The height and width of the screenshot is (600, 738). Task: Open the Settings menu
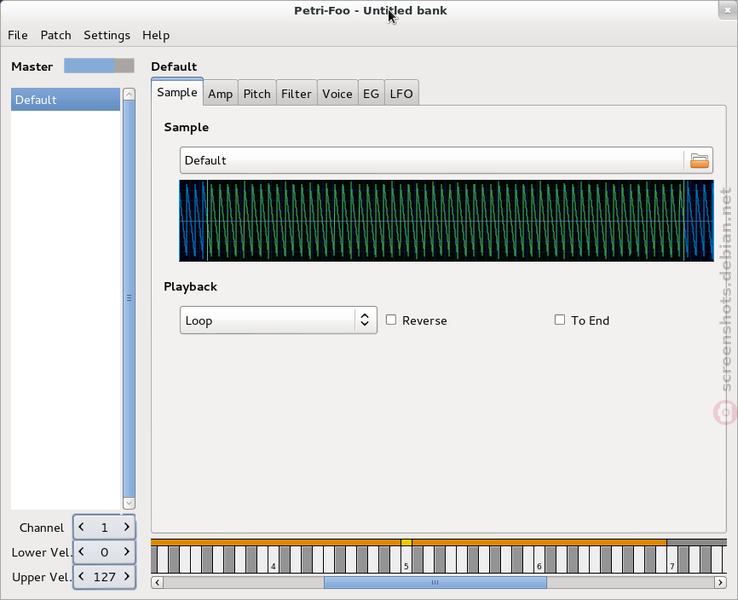pos(107,35)
